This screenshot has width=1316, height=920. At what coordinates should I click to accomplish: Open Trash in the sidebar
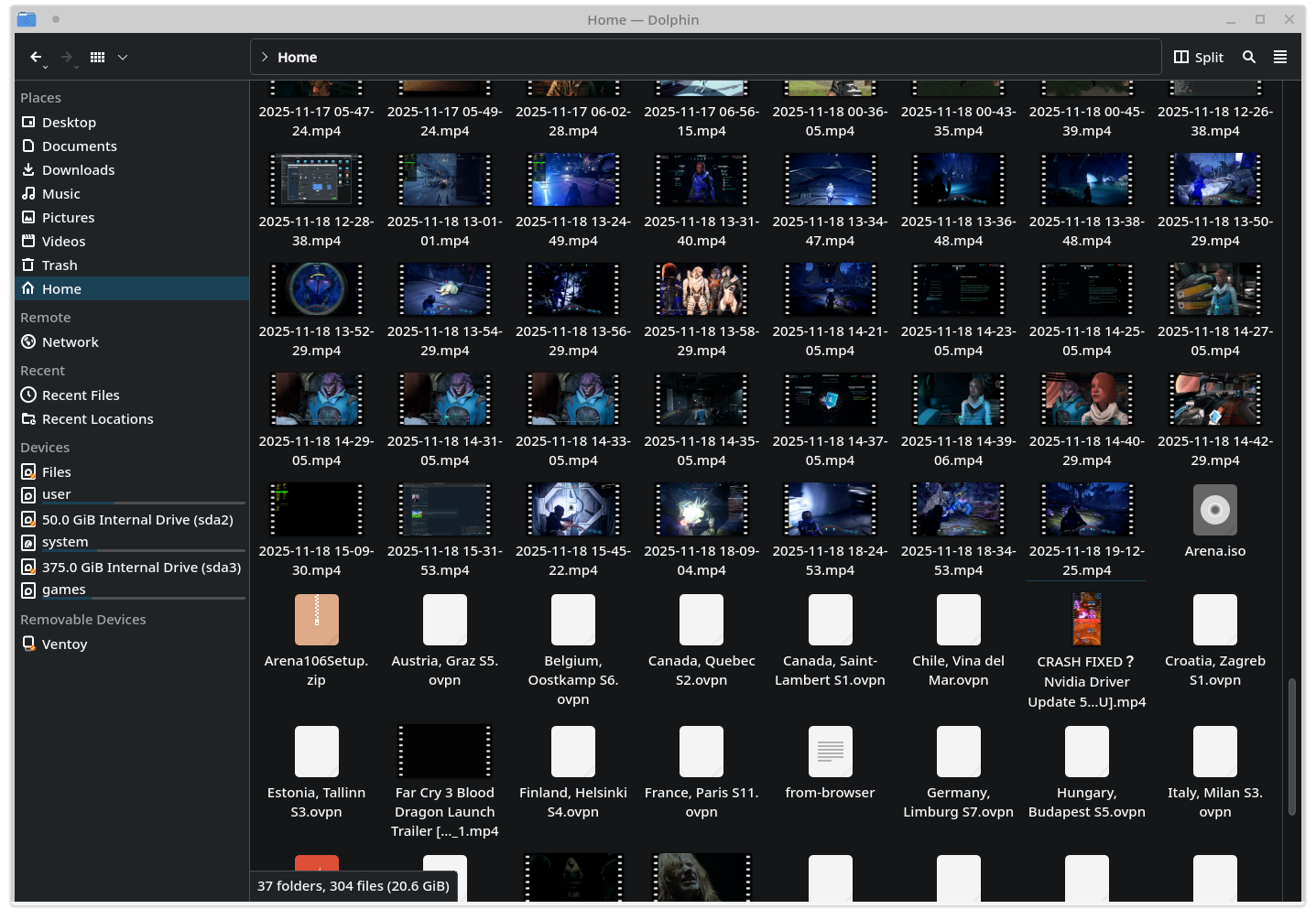(132, 265)
